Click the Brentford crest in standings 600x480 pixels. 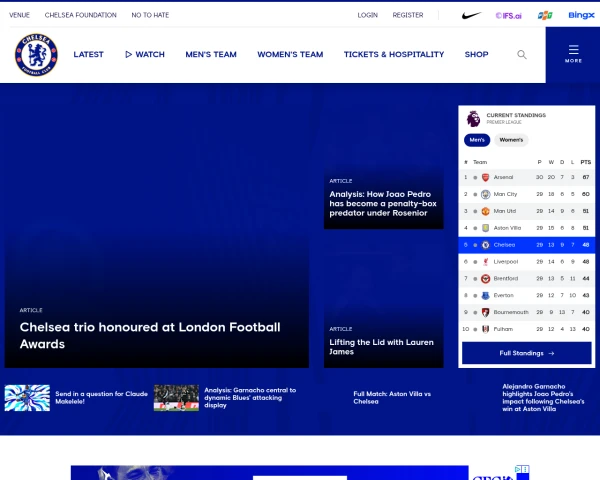point(486,279)
